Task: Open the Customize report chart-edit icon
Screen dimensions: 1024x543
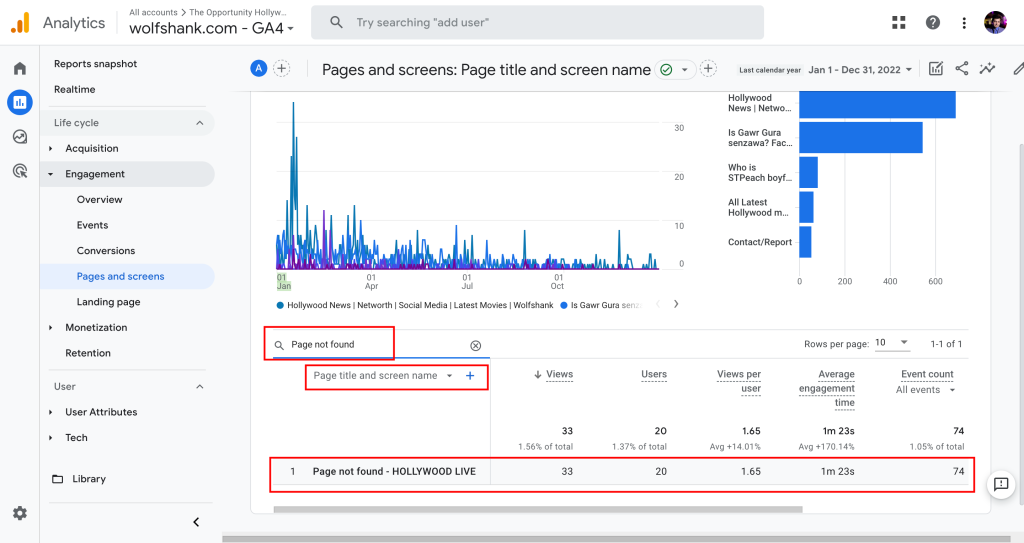Action: 936,69
